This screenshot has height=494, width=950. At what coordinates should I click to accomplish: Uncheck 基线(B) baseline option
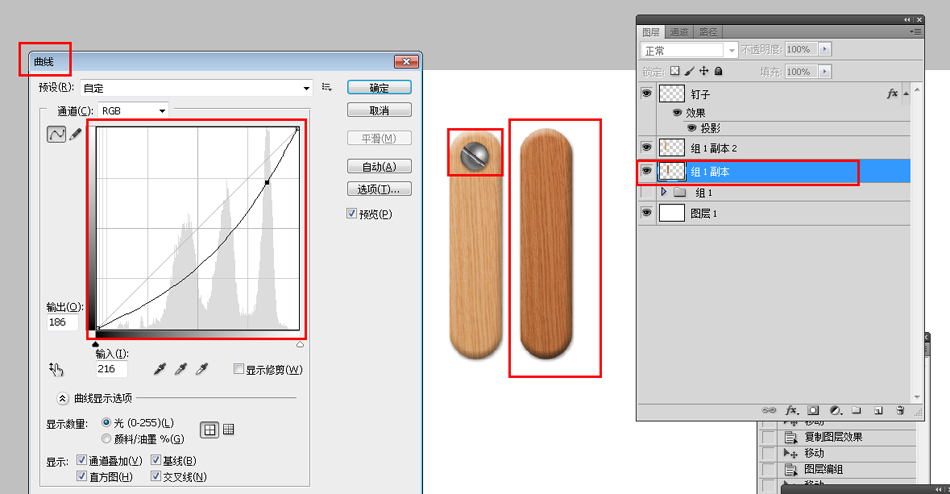click(x=156, y=460)
